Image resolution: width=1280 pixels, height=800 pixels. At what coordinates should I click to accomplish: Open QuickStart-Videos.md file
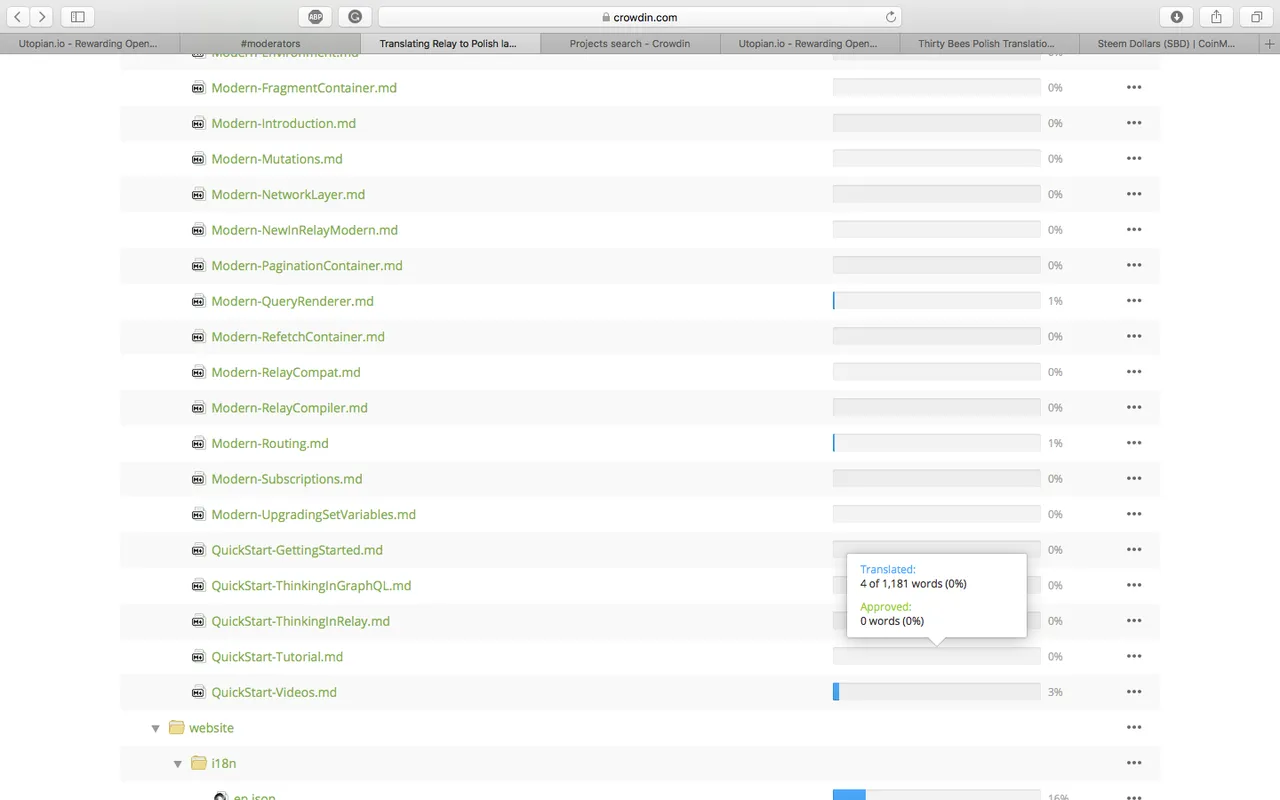(x=273, y=692)
